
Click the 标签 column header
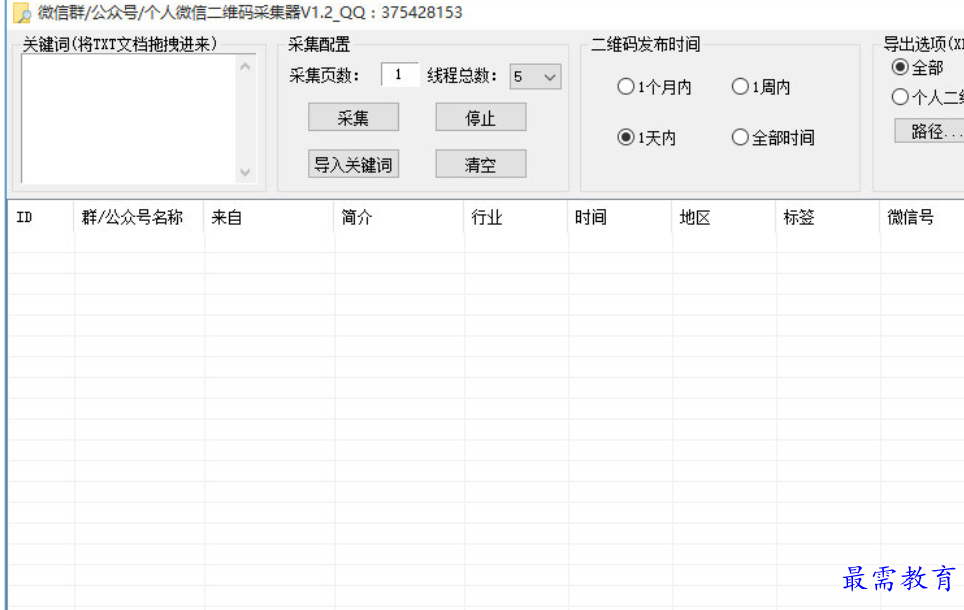[828, 217]
